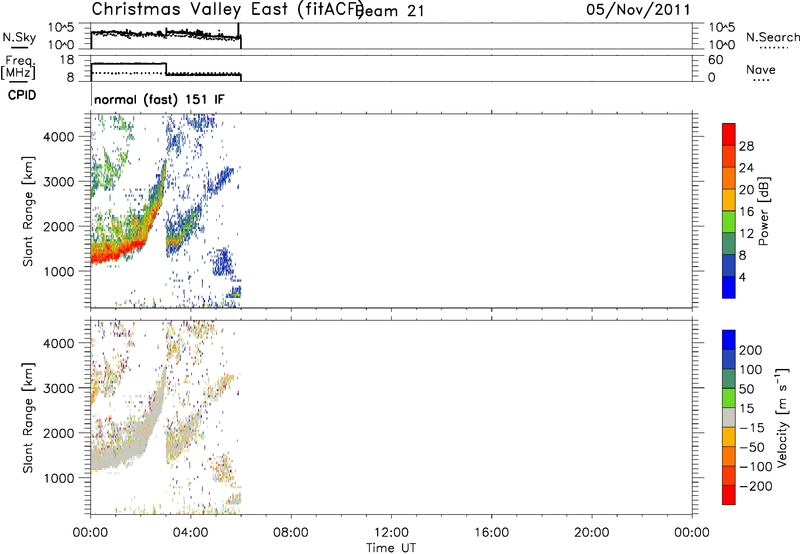Click the noise trace in N.Sky panel
This screenshot has height=554, width=800.
point(166,34)
